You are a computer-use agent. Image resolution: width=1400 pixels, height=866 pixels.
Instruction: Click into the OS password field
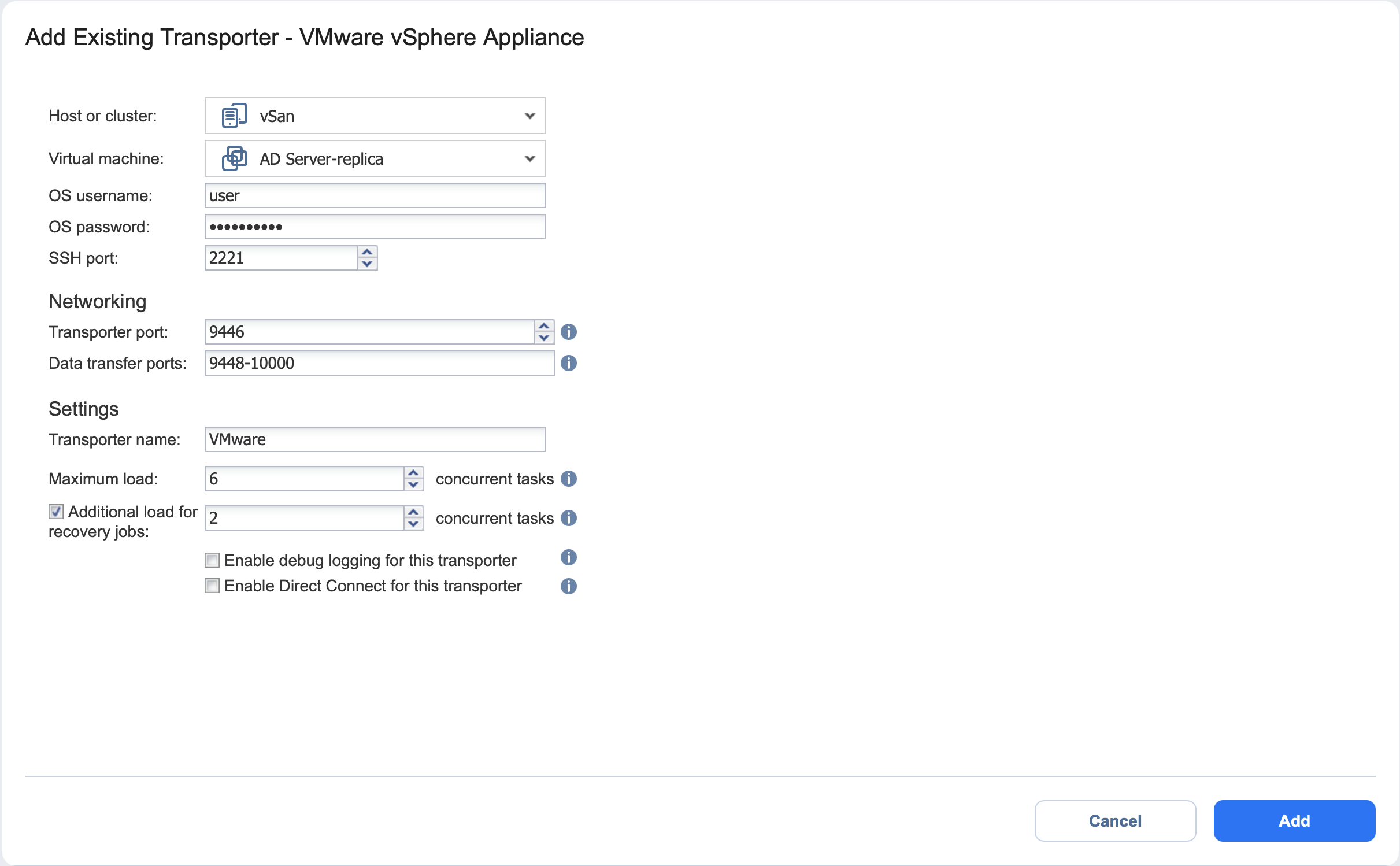point(375,227)
